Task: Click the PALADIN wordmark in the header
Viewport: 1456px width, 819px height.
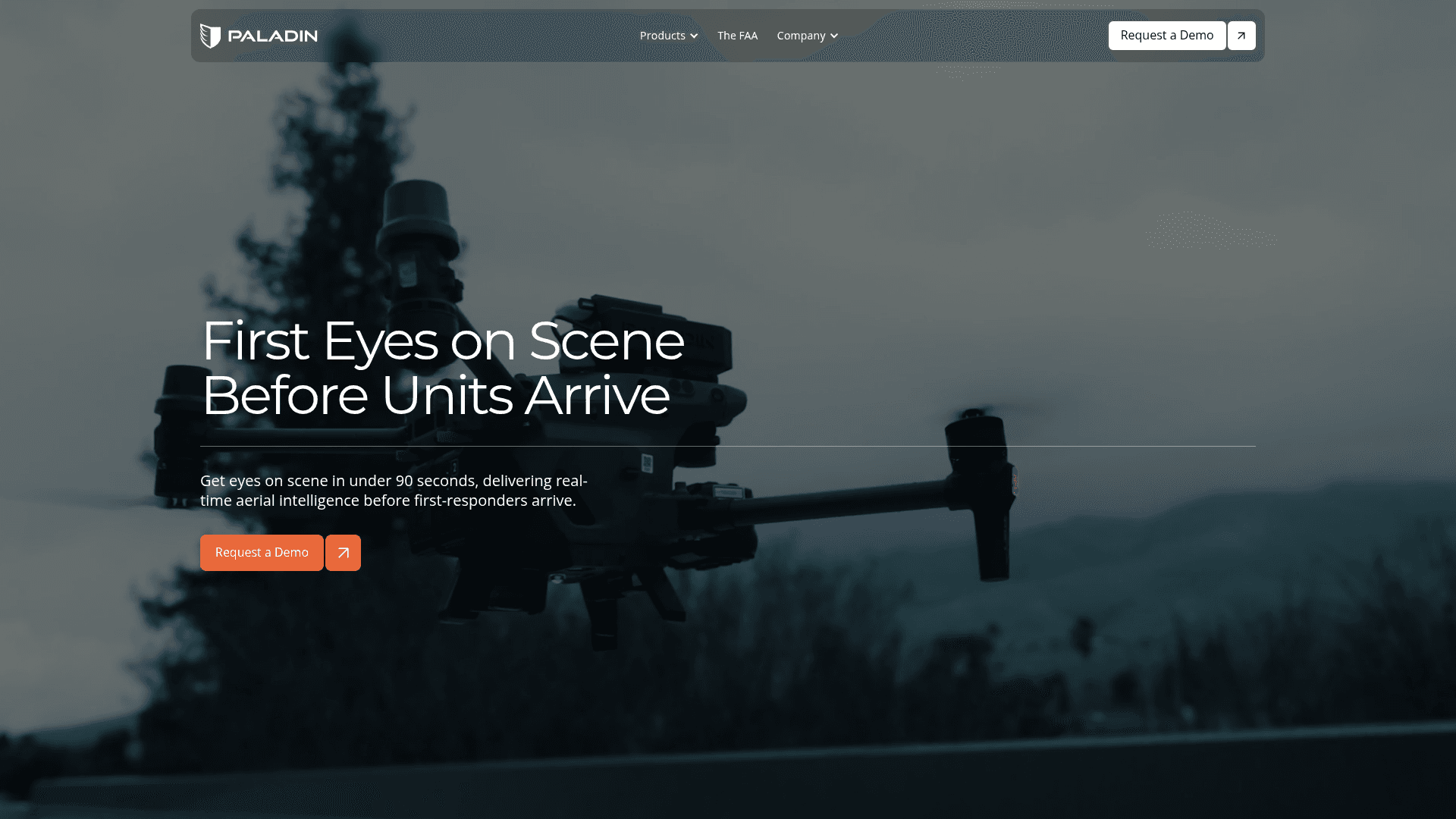Action: point(273,36)
